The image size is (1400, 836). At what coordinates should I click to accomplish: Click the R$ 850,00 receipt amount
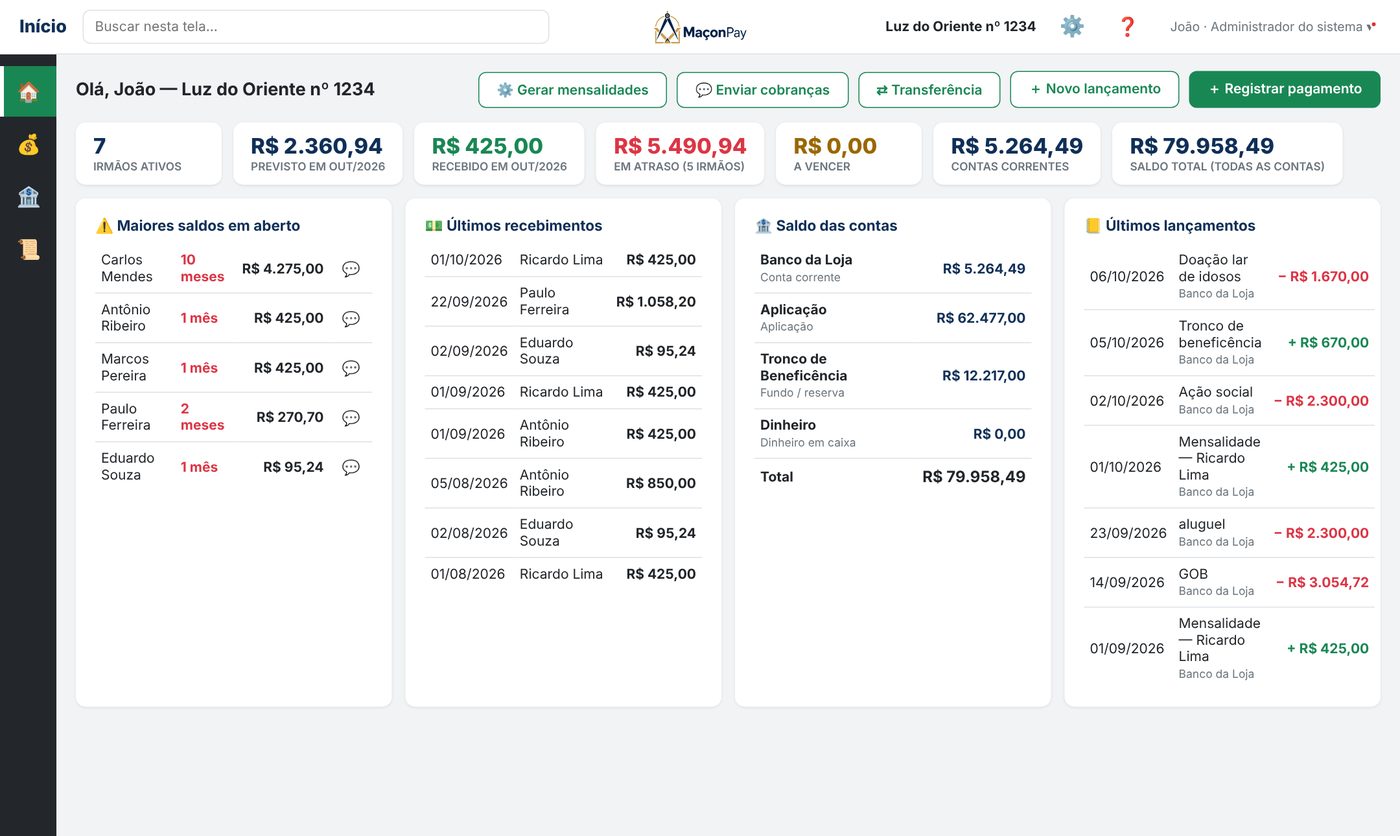click(x=661, y=483)
